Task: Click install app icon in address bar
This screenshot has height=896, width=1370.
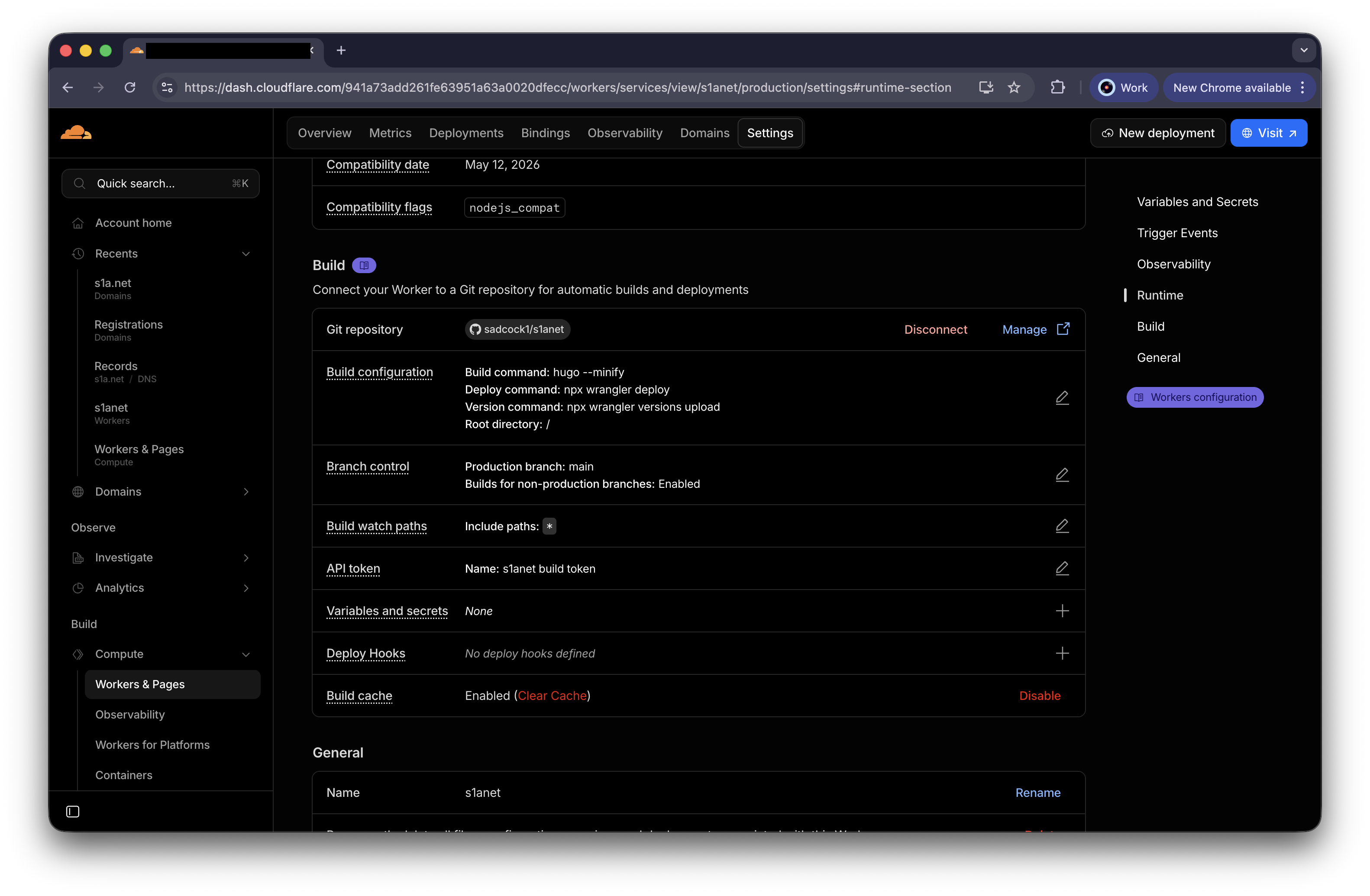Action: (x=986, y=87)
